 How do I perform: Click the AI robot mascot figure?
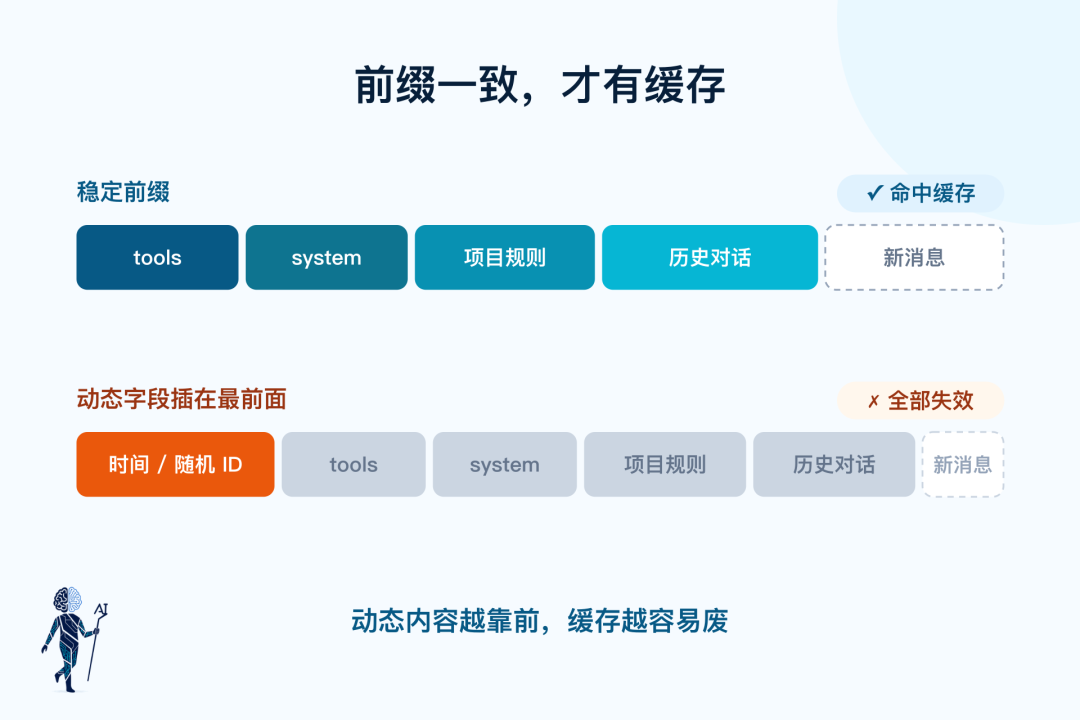pos(74,639)
